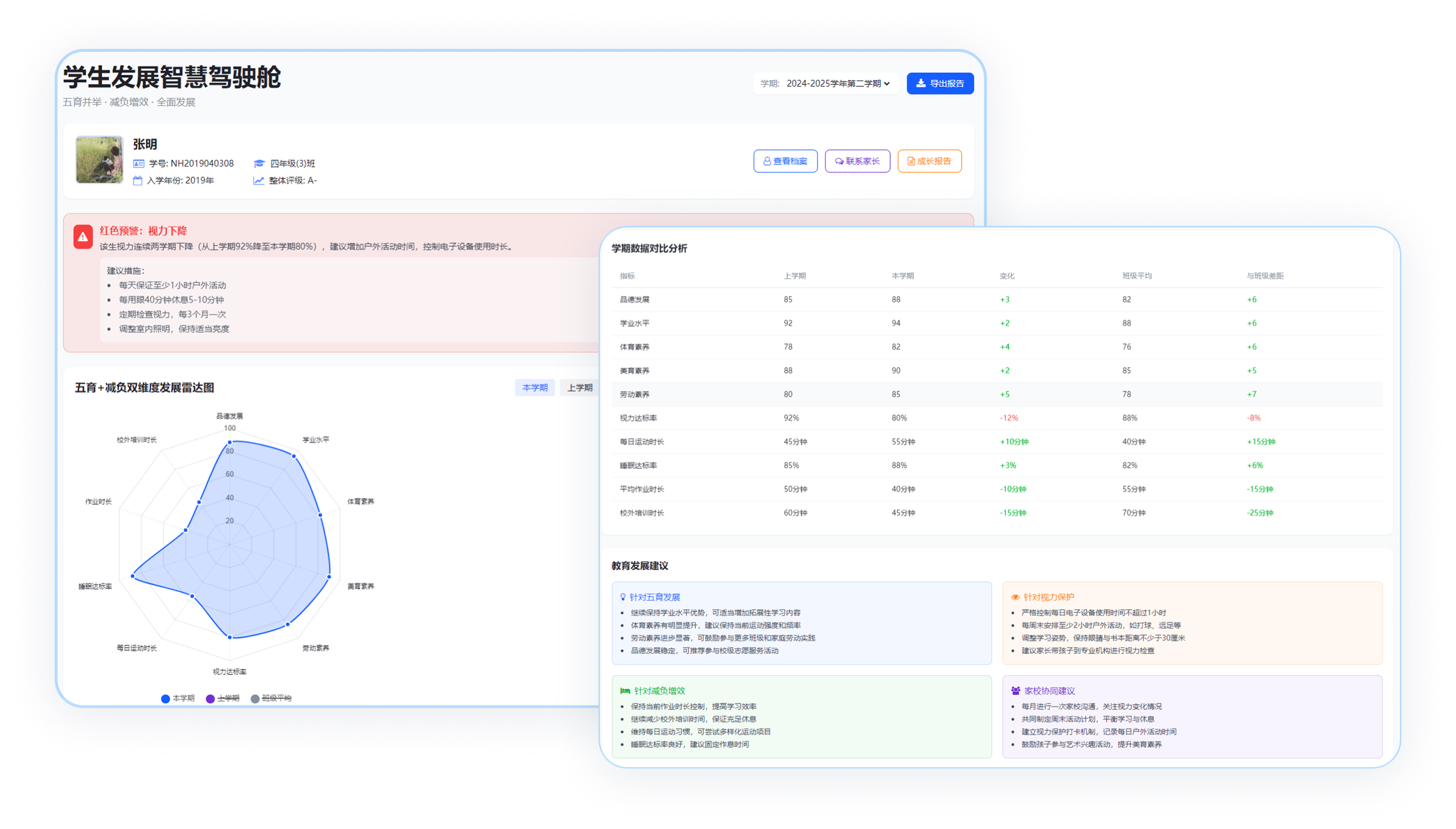Click the red warning triangle icon
Image resolution: width=1456 pixels, height=829 pixels.
click(83, 237)
